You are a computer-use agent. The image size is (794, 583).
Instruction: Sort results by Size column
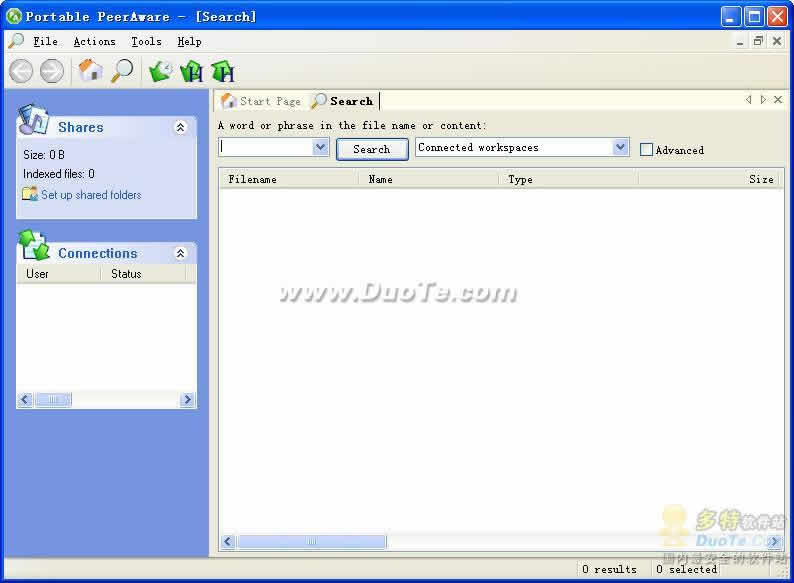[x=709, y=179]
